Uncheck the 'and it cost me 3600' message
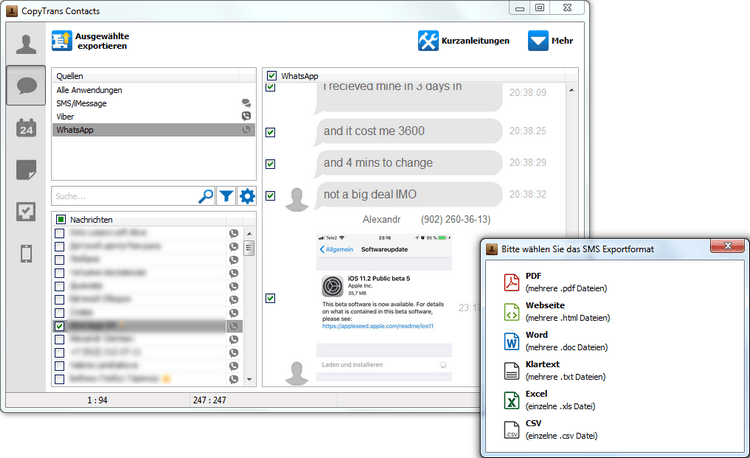This screenshot has width=750, height=458. pyautogui.click(x=270, y=132)
